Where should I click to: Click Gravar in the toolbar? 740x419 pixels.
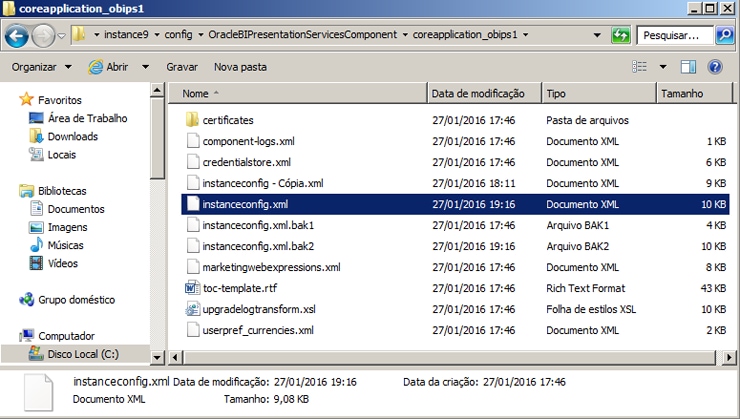pos(182,67)
